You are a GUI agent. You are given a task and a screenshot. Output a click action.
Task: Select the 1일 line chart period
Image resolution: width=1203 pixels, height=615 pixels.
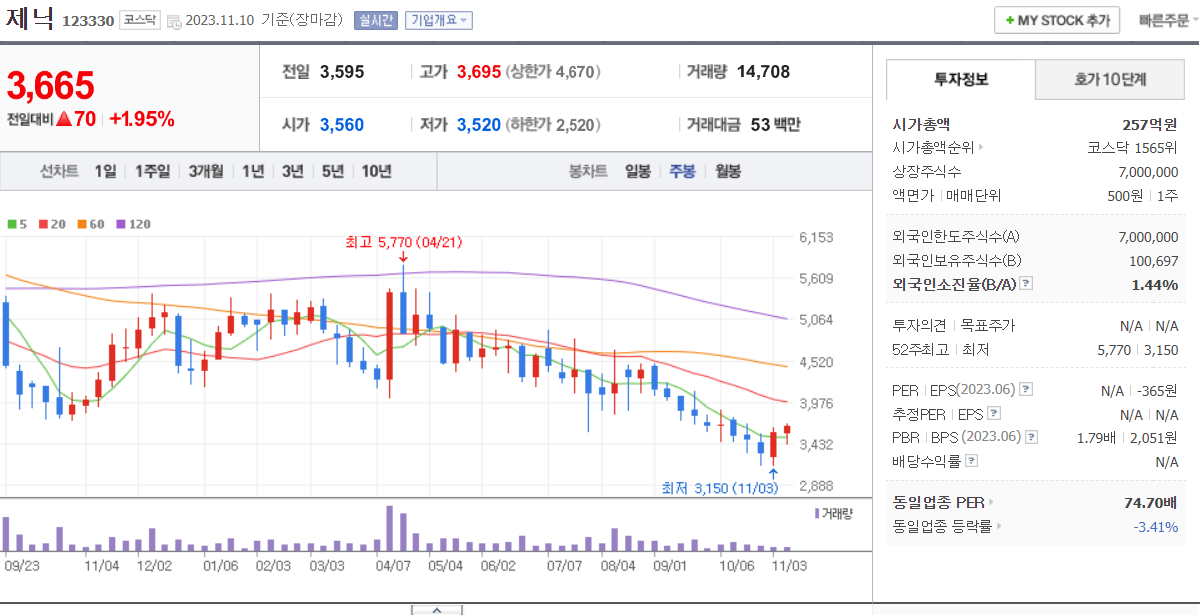105,171
